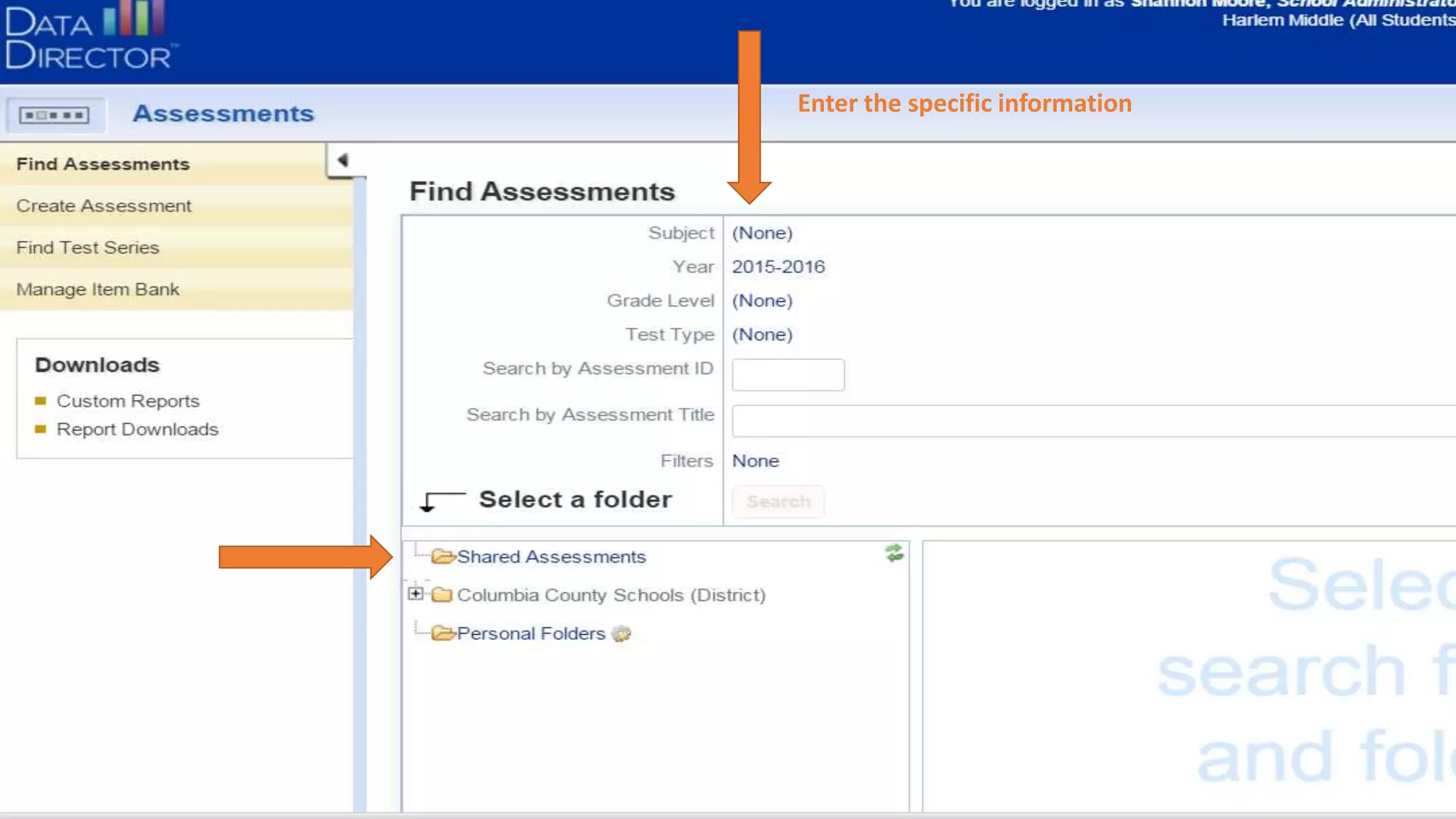This screenshot has width=1456, height=819.
Task: Click the Personal Folders folder icon
Action: pos(442,633)
